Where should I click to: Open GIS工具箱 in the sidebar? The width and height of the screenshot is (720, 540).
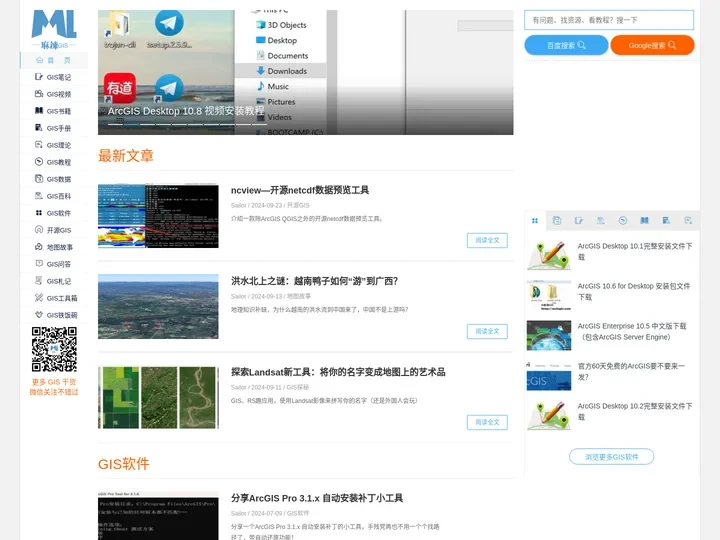pyautogui.click(x=54, y=298)
